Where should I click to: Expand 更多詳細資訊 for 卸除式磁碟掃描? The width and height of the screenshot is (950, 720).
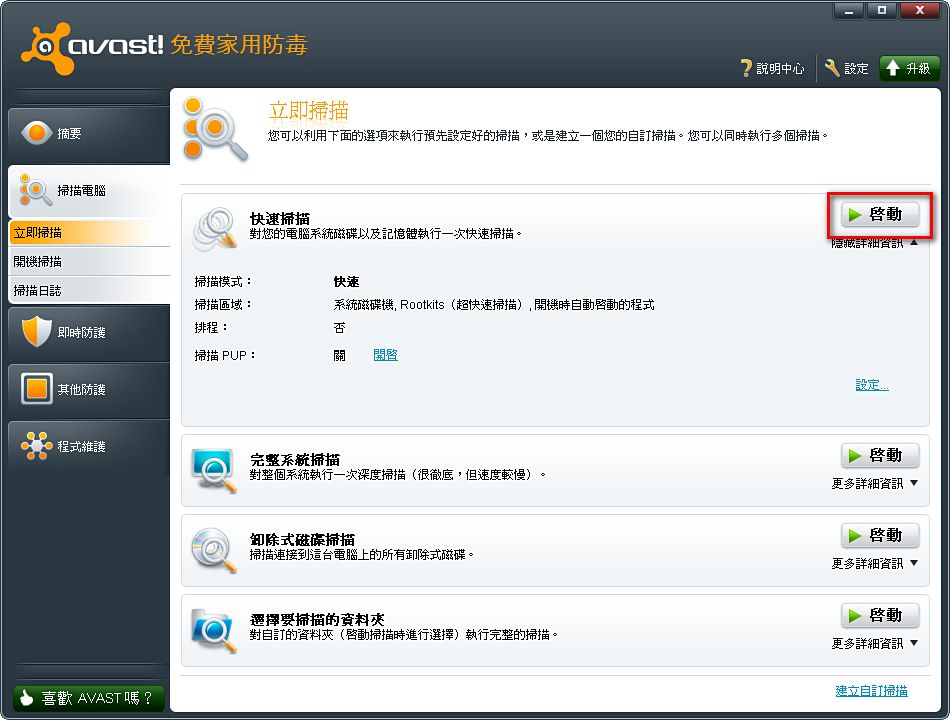[x=874, y=564]
